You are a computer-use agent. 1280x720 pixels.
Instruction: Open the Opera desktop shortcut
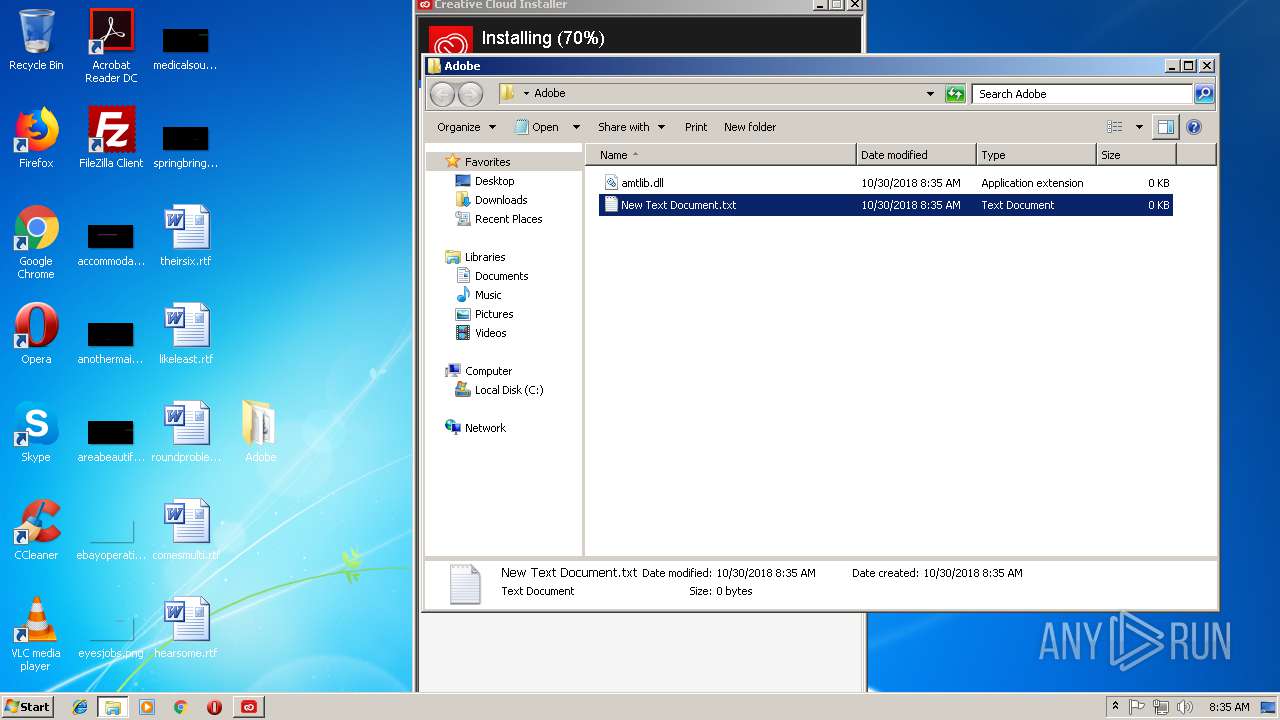36,334
